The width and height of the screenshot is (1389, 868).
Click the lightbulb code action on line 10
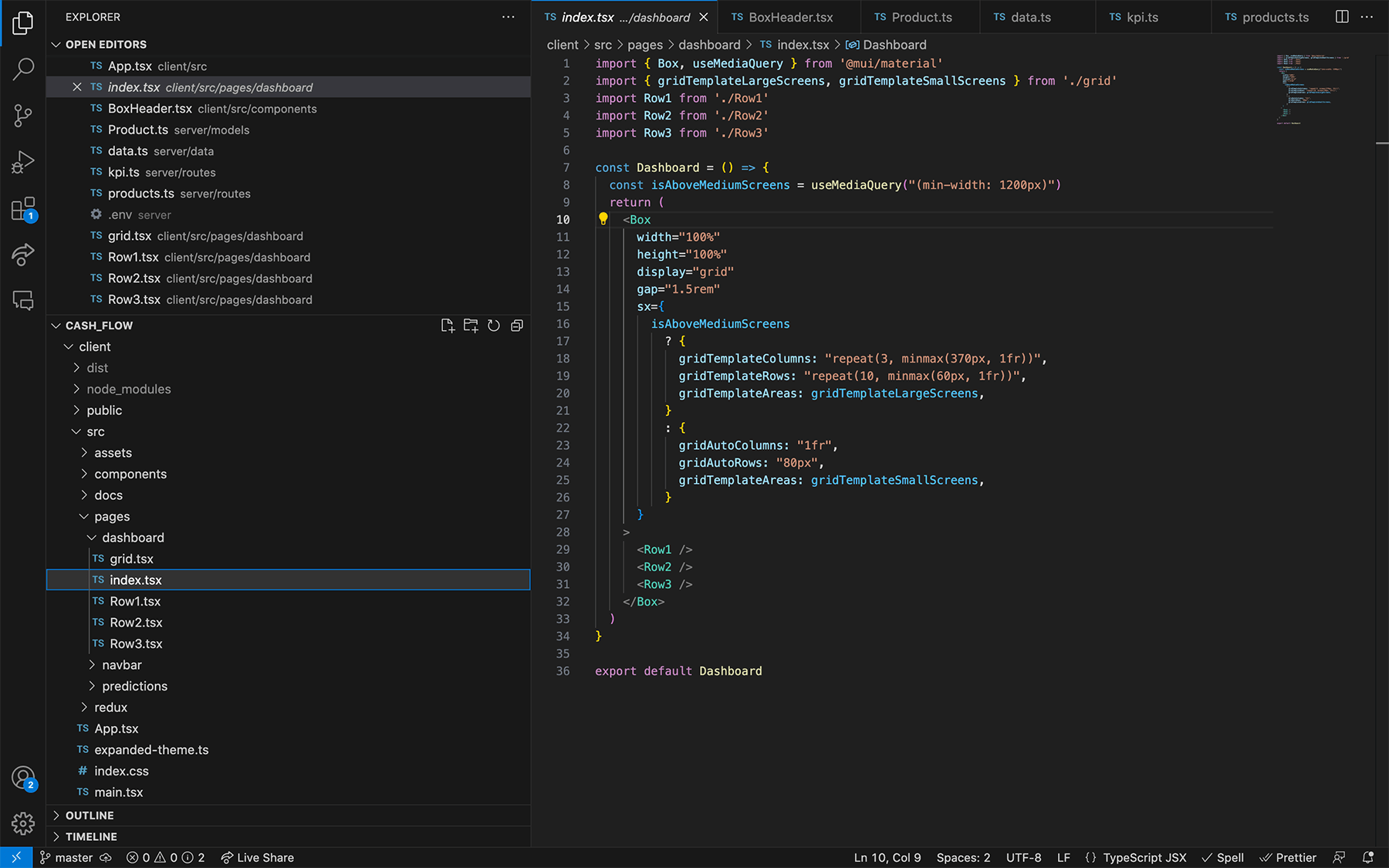point(603,219)
